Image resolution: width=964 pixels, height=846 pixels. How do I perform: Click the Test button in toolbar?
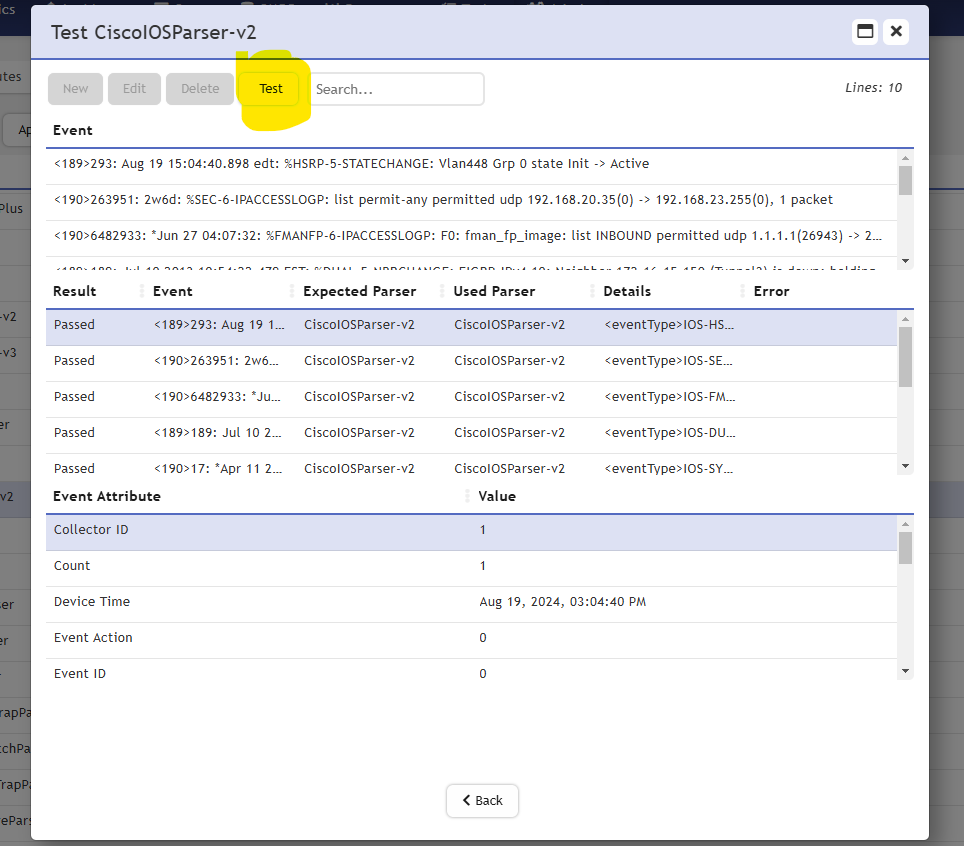coord(271,89)
